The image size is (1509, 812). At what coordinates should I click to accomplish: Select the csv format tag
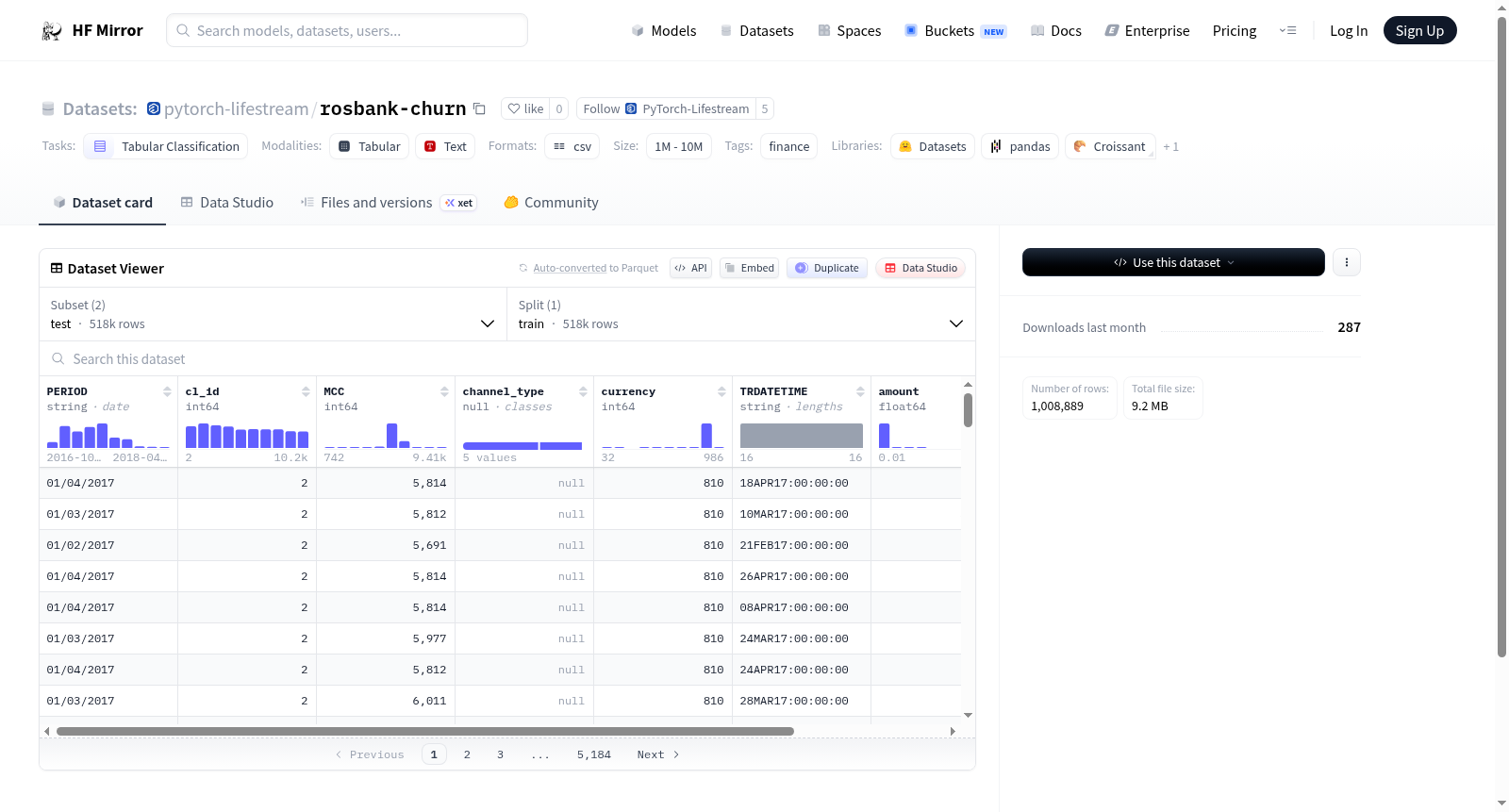pos(572,146)
